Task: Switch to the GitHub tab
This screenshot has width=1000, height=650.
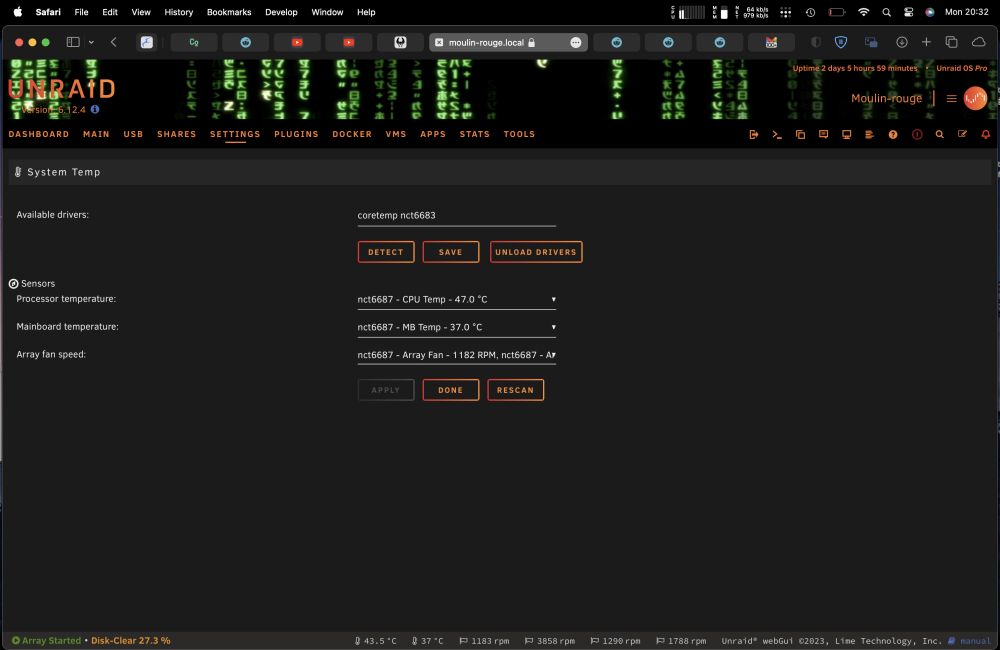Action: coord(401,42)
